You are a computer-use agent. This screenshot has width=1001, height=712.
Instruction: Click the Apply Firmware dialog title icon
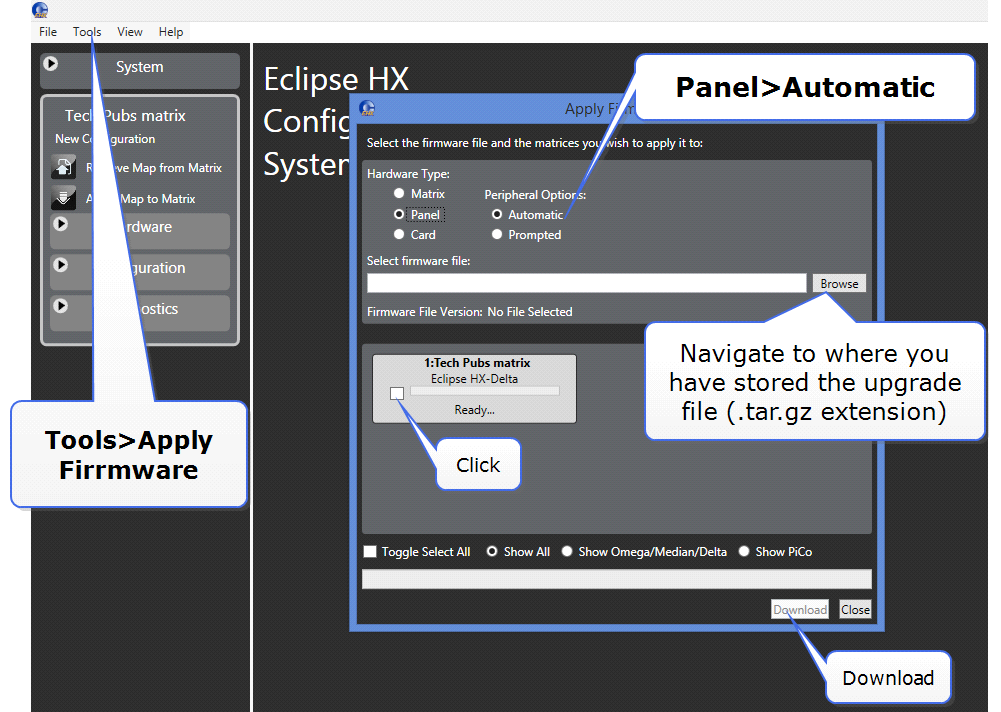pyautogui.click(x=367, y=109)
